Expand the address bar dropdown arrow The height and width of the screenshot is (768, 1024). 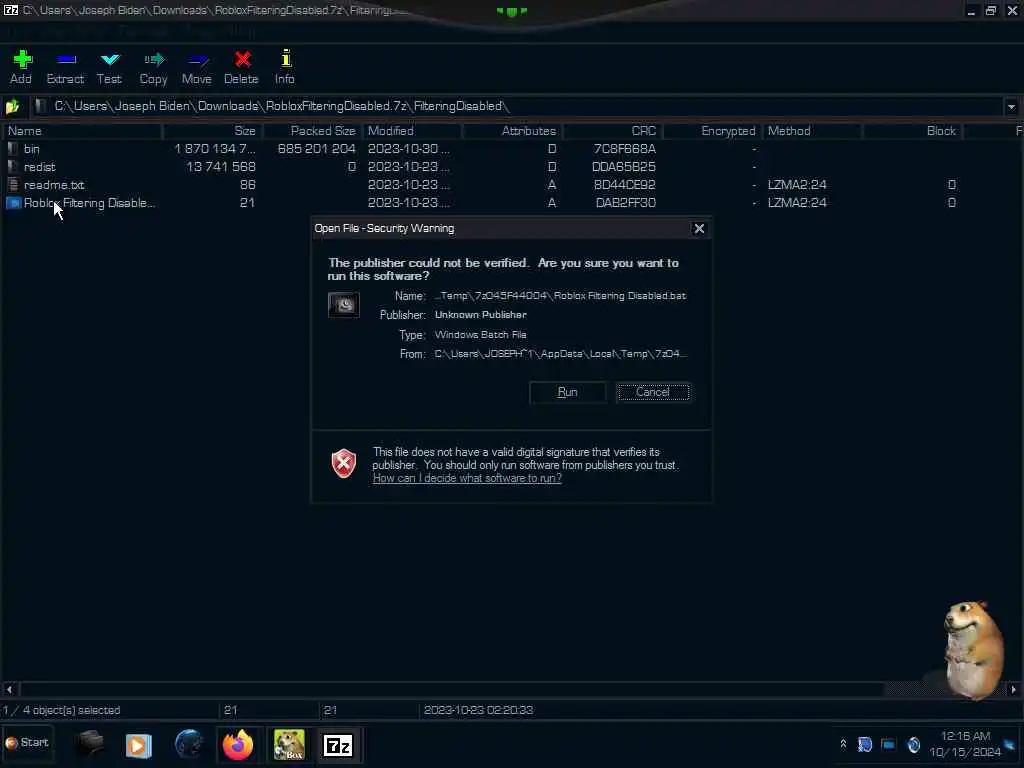[x=1011, y=106]
